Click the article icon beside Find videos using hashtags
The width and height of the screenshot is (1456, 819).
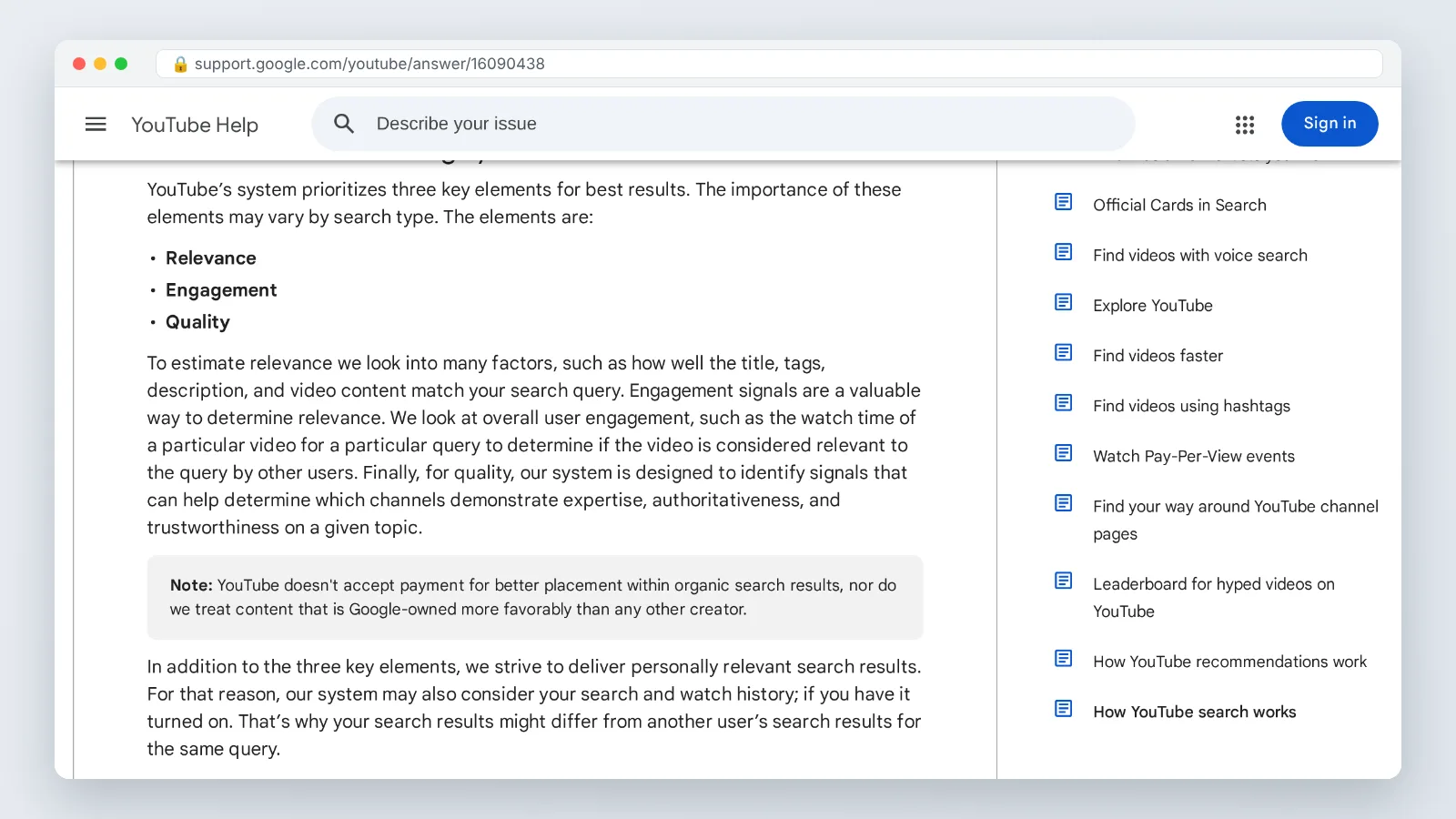1063,402
